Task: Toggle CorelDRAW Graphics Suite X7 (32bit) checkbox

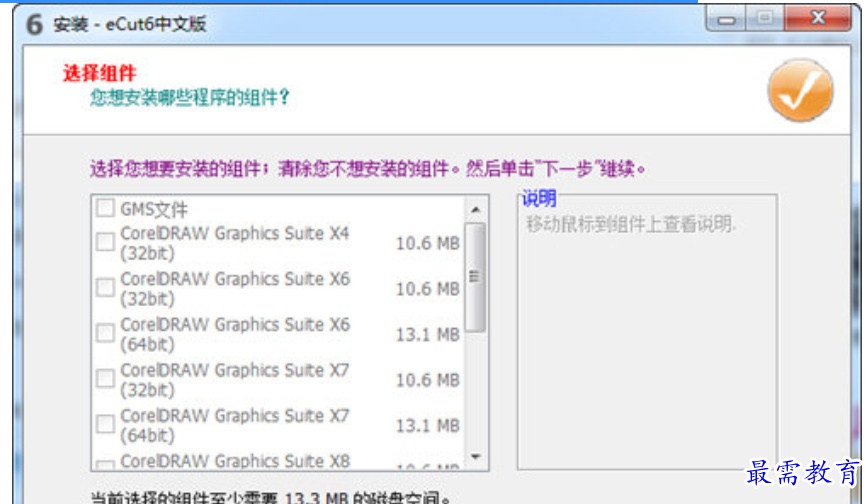Action: pos(105,378)
